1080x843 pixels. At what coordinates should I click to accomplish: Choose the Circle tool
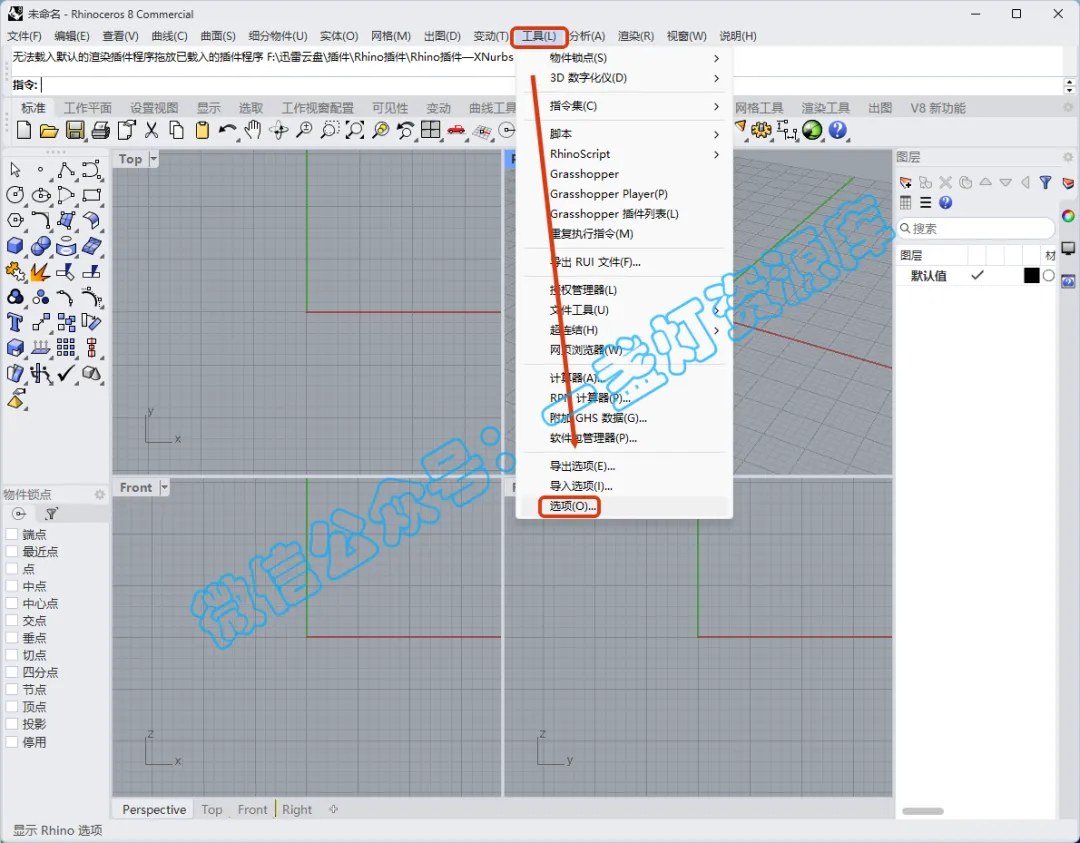15,195
